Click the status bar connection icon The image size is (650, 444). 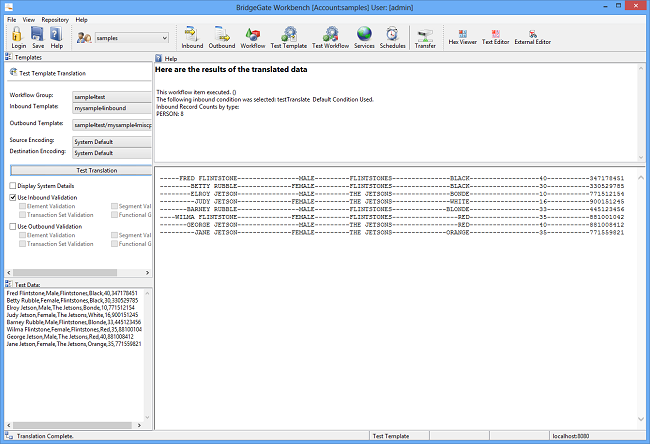click(9, 435)
